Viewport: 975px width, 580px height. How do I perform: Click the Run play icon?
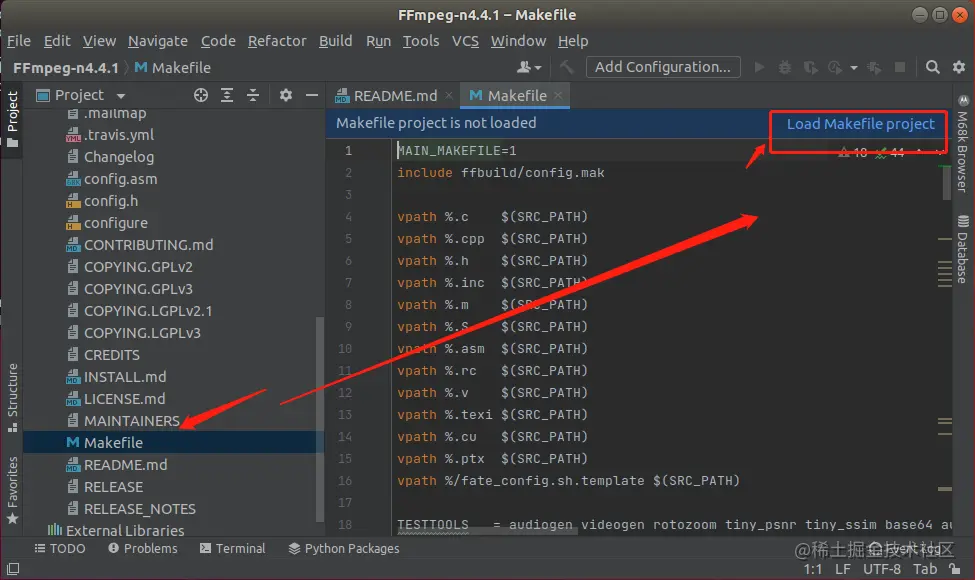click(x=759, y=67)
